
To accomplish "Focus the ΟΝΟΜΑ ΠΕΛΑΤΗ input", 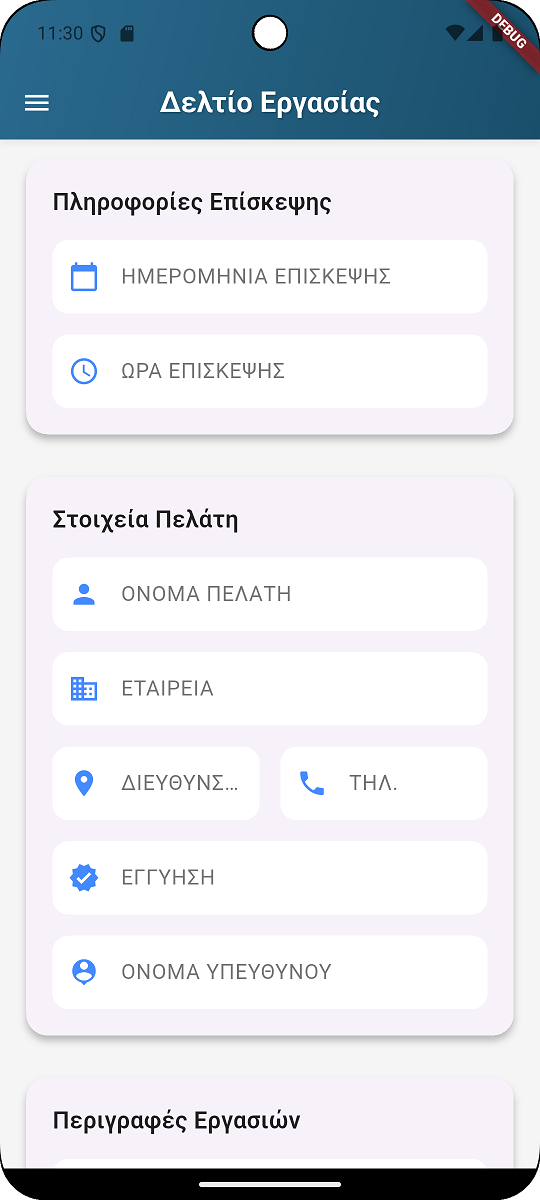I will point(270,595).
